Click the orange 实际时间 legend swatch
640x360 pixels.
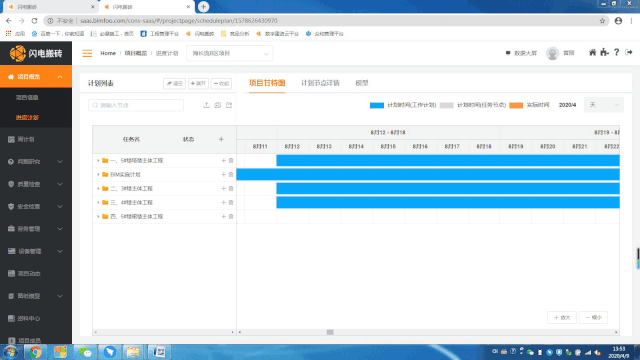click(x=516, y=105)
